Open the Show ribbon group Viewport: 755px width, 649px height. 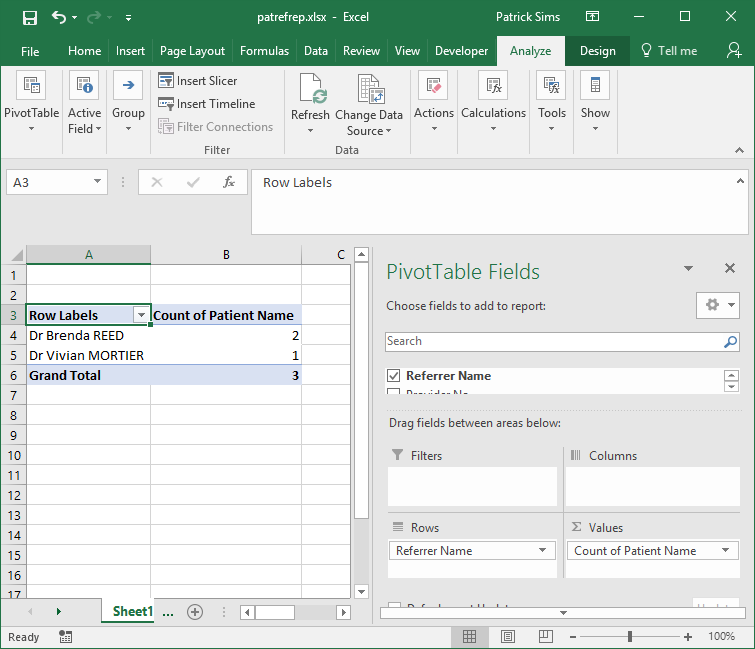(x=595, y=102)
